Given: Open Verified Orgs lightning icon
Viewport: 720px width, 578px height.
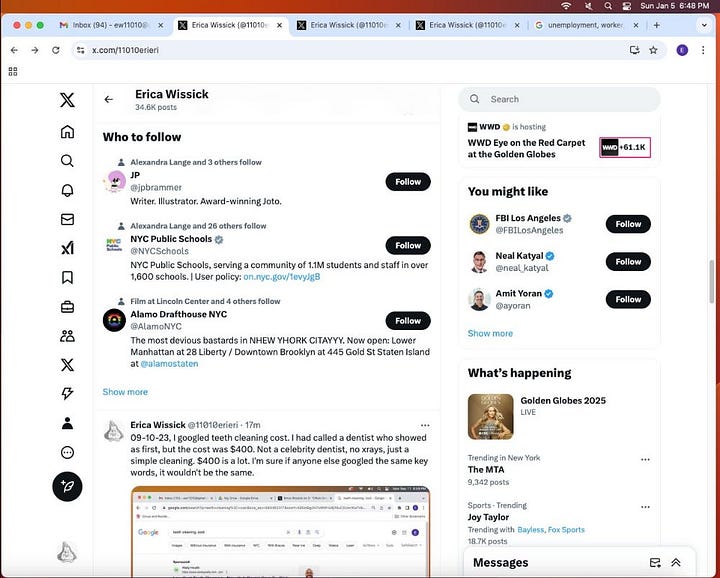Looking at the screenshot, I should point(67,393).
